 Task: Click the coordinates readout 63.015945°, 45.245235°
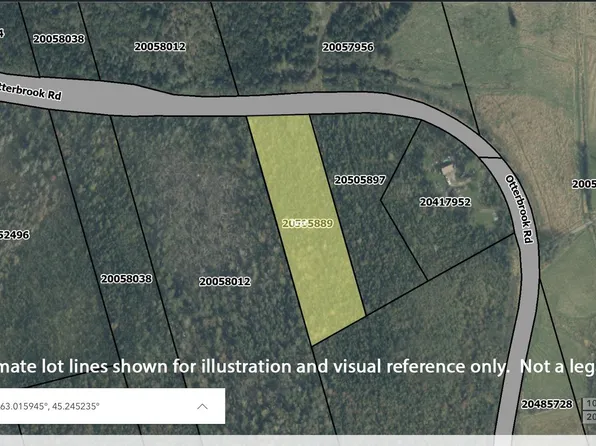50,406
